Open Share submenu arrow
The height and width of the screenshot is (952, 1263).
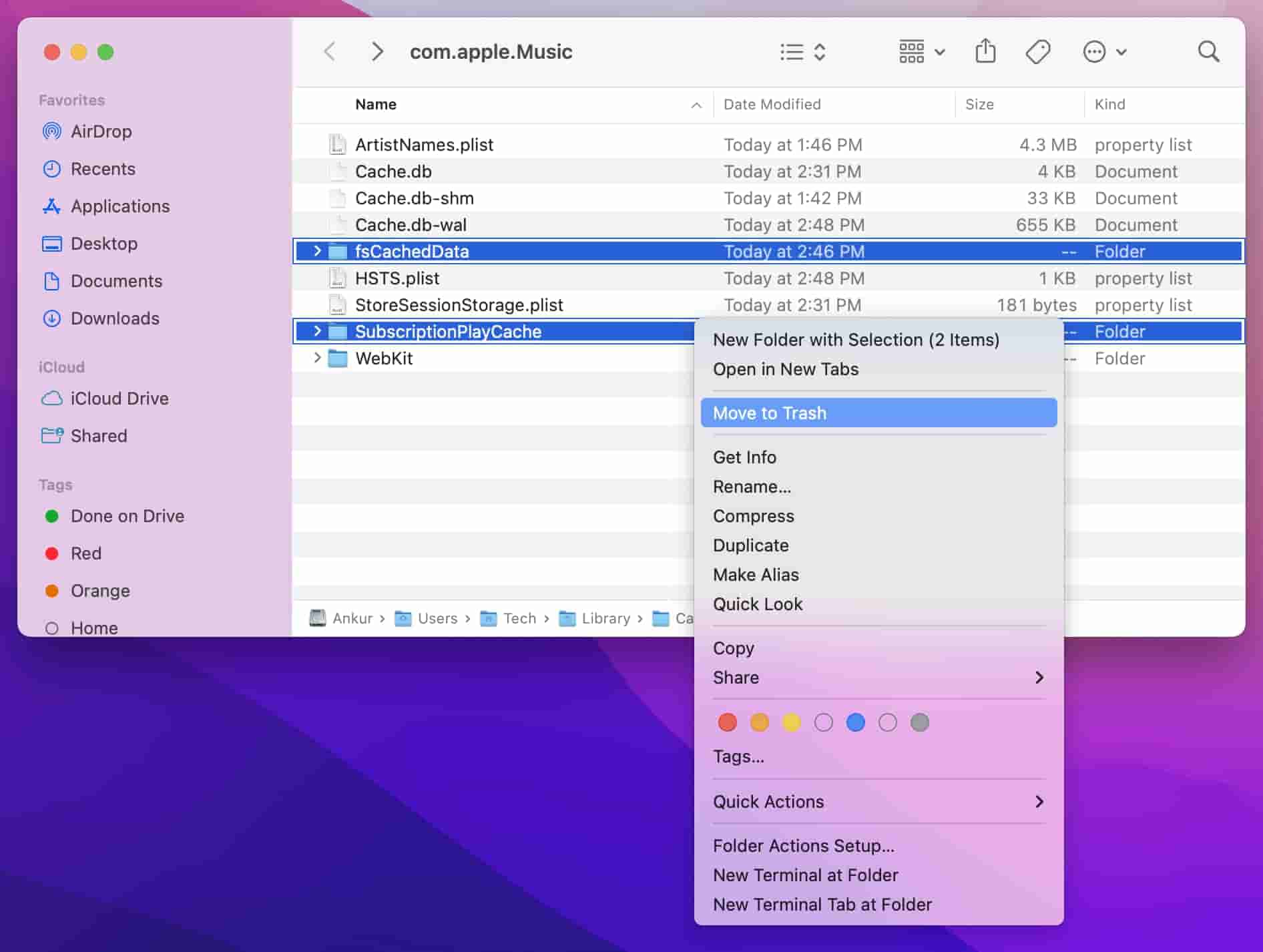(1039, 678)
